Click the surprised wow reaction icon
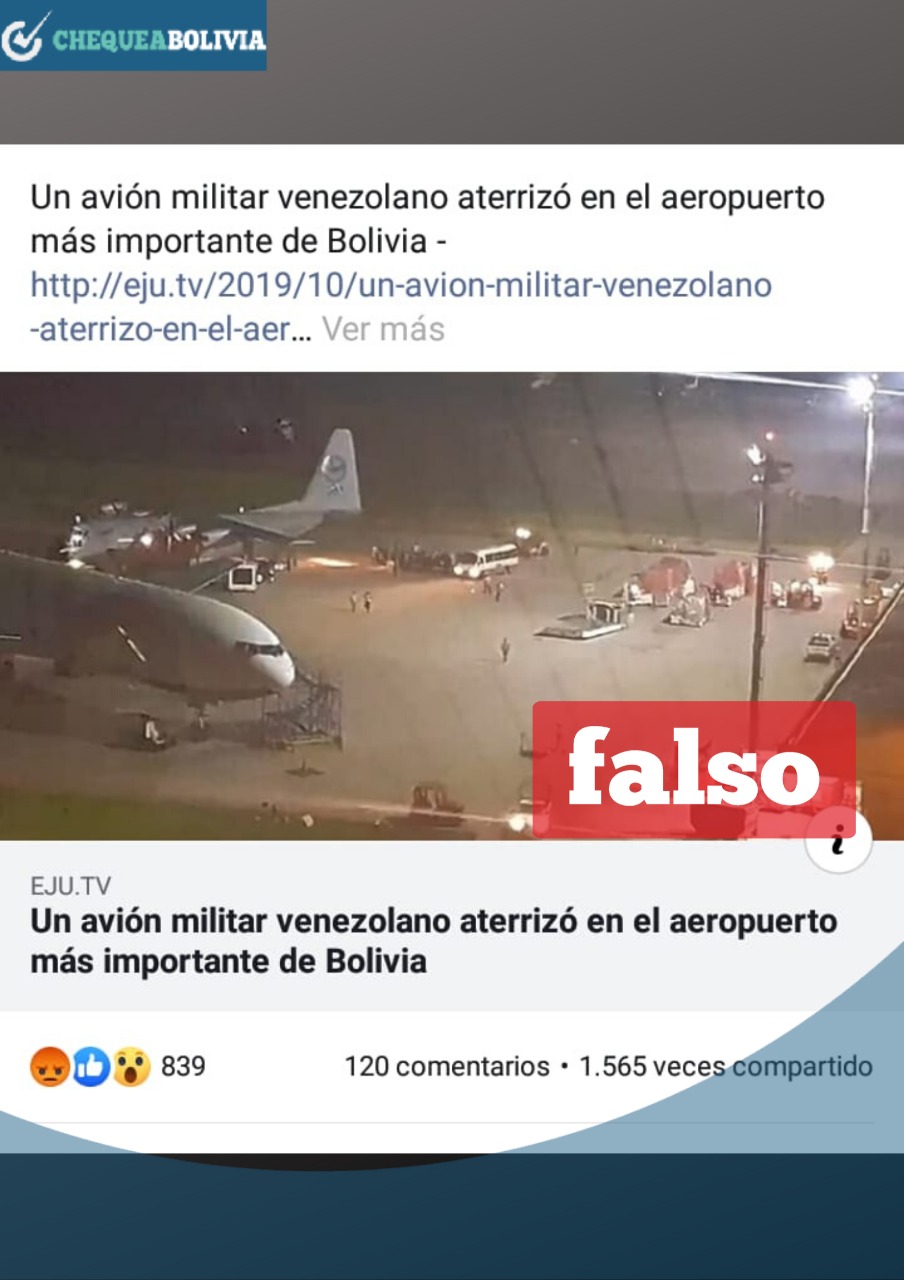The height and width of the screenshot is (1280, 904). 131,1067
